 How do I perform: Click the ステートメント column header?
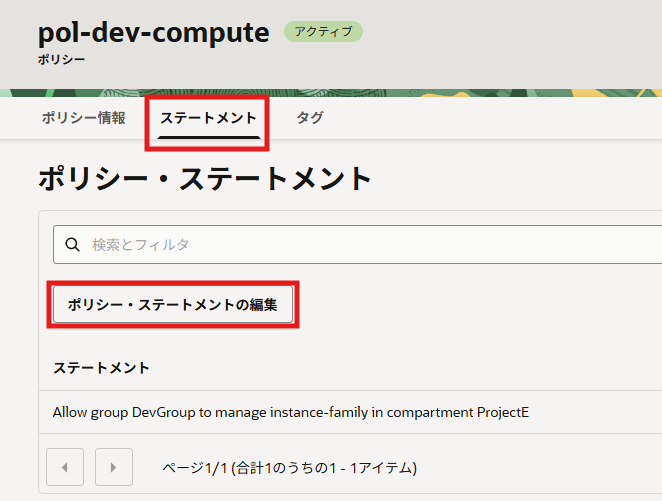(x=101, y=368)
